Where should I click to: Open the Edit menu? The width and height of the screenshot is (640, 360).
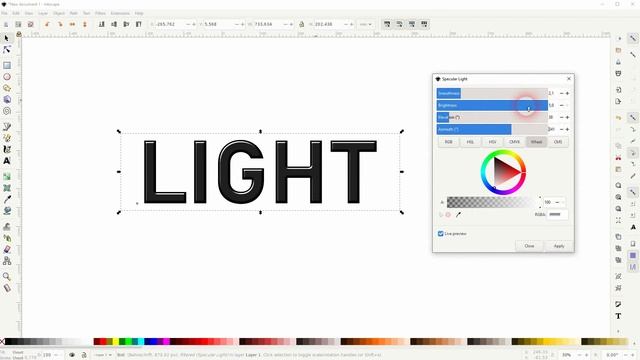(16, 13)
